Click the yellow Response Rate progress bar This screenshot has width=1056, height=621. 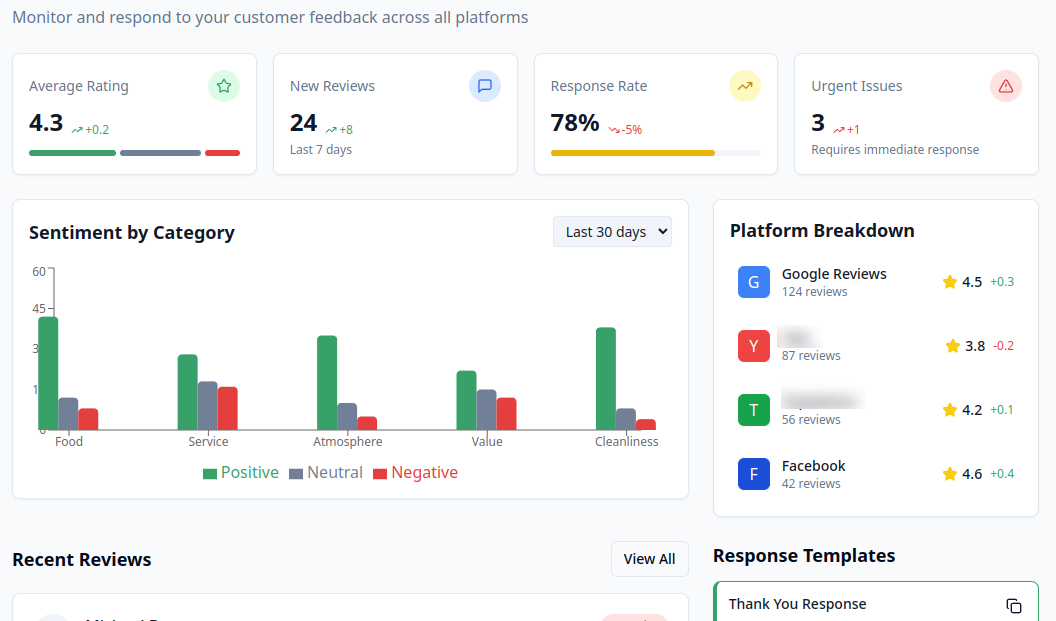(633, 153)
